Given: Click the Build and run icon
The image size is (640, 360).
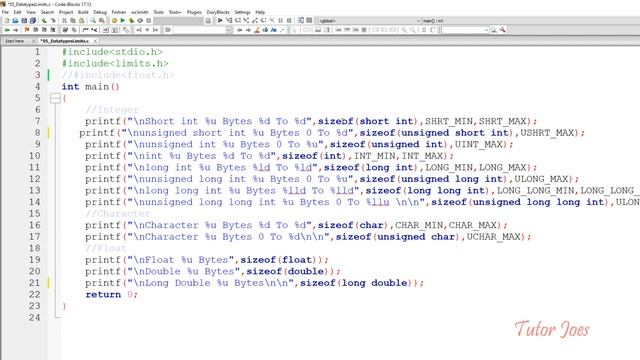Looking at the screenshot, I should tap(131, 20).
